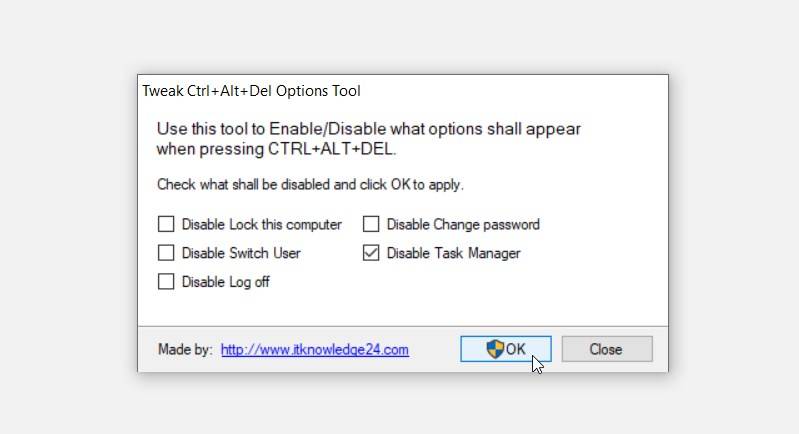Click the "Disable Lock this computer" label text
This screenshot has height=434, width=799.
tap(262, 224)
